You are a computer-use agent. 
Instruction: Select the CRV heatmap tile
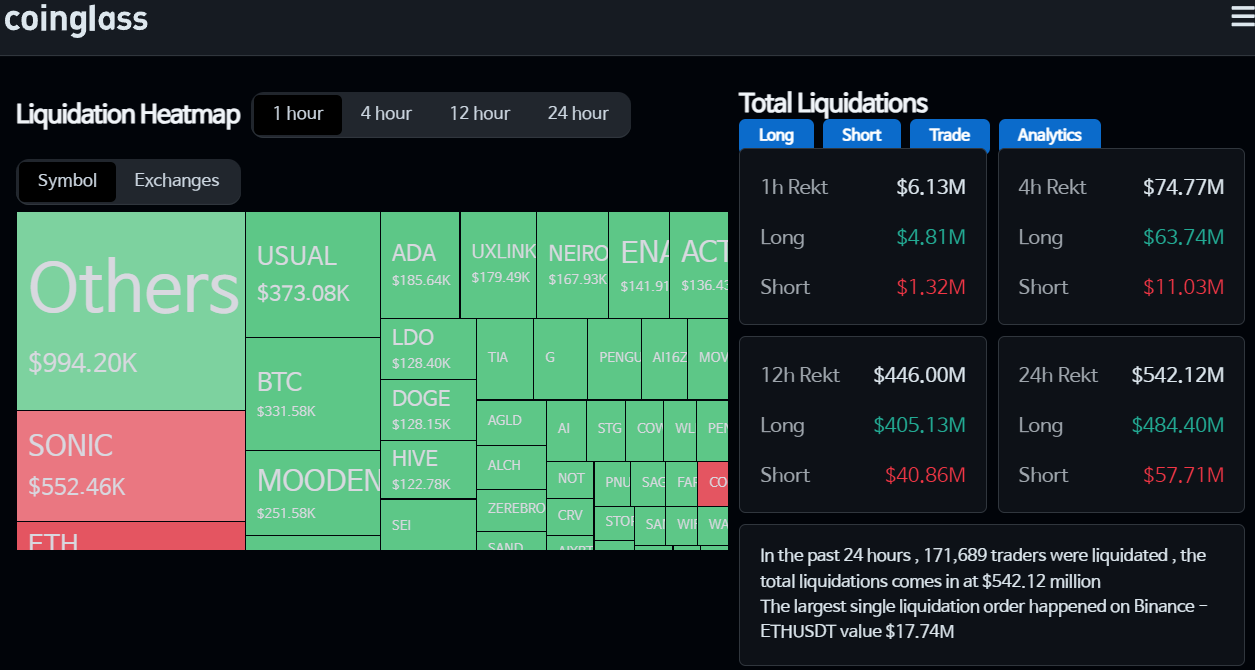[570, 516]
